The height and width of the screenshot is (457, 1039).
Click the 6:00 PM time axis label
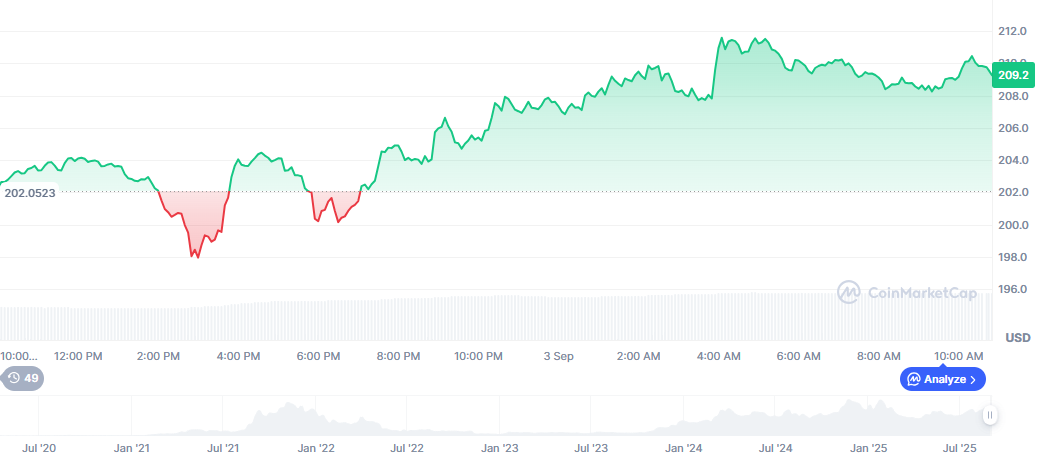tap(319, 356)
